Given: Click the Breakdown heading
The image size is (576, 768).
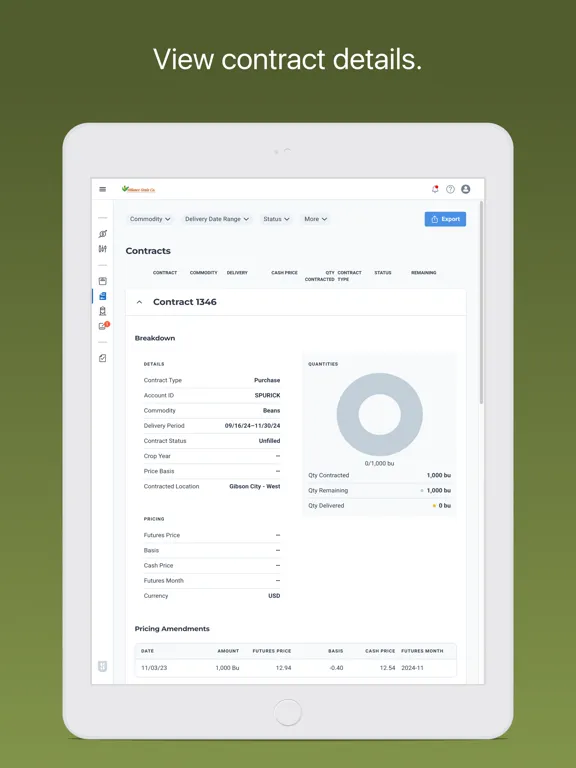Looking at the screenshot, I should pyautogui.click(x=155, y=338).
